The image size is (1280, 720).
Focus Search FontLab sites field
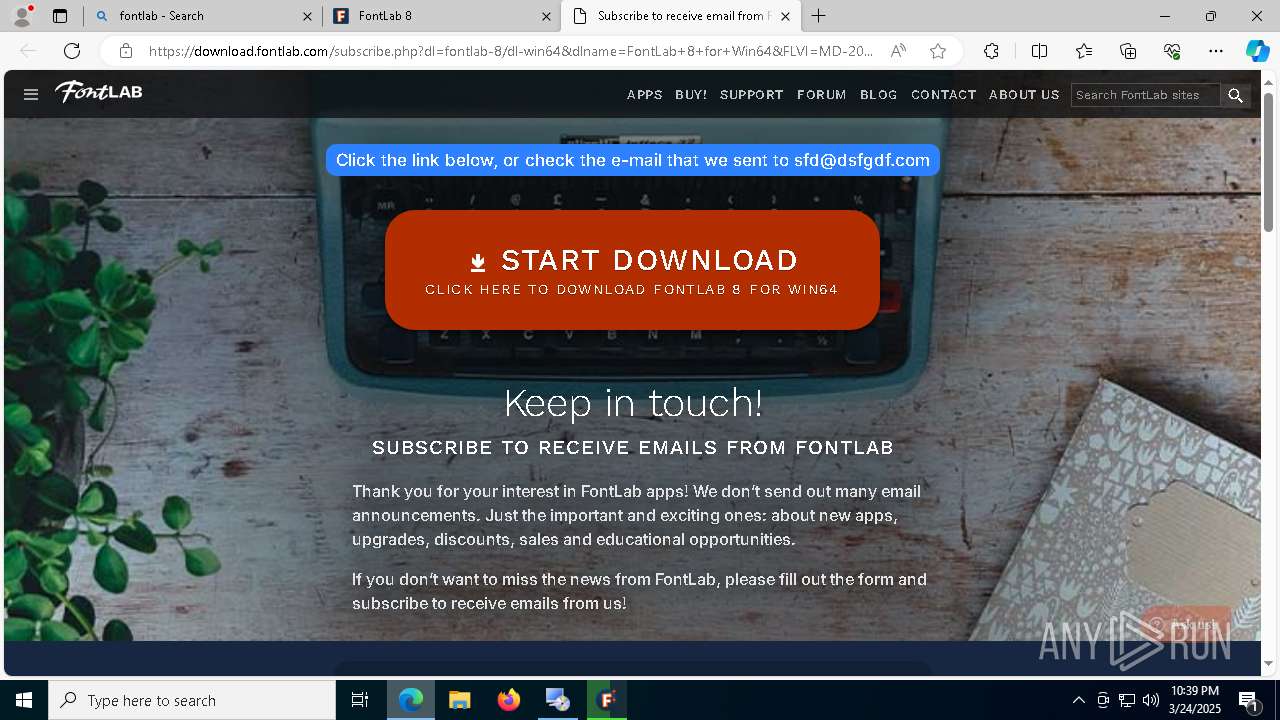point(1146,95)
